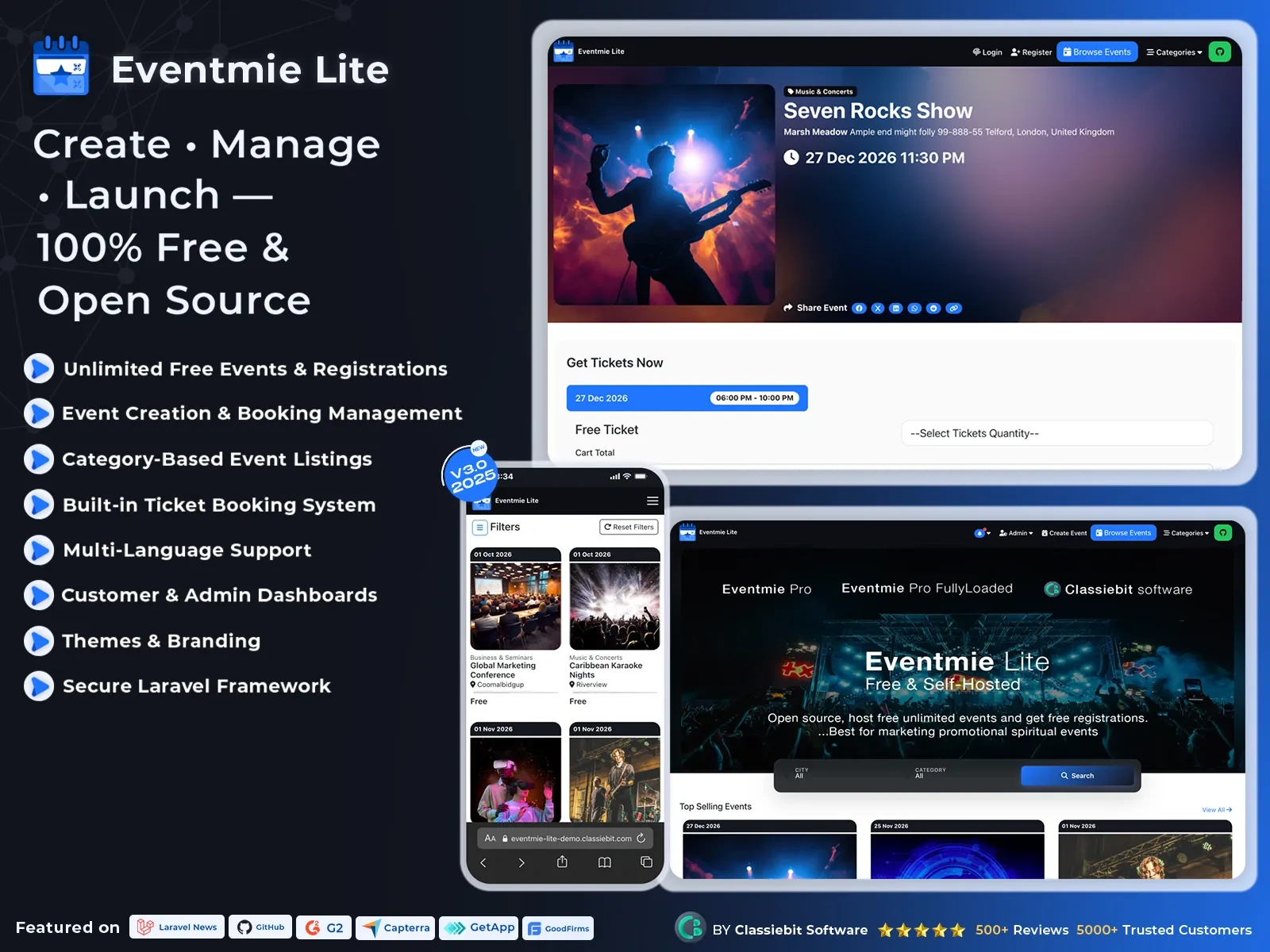Click the GoodFirms featured badge
This screenshot has width=1270, height=952.
click(558, 928)
